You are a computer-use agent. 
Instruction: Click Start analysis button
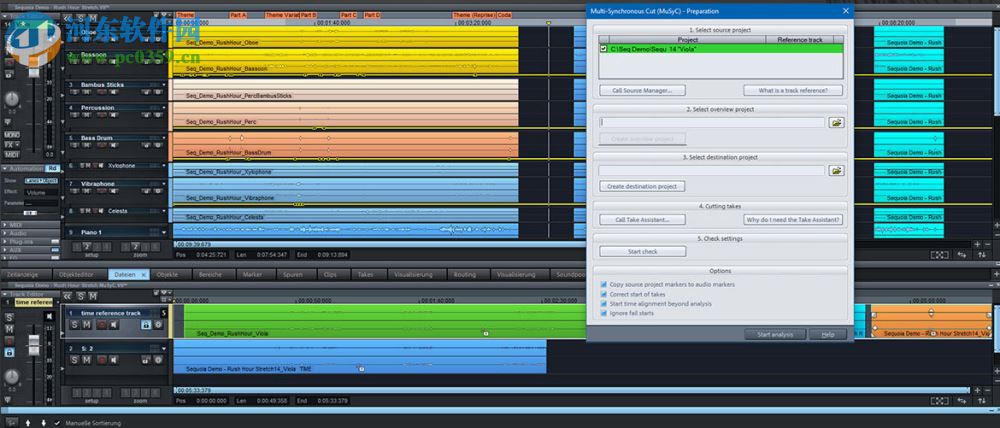coord(775,334)
